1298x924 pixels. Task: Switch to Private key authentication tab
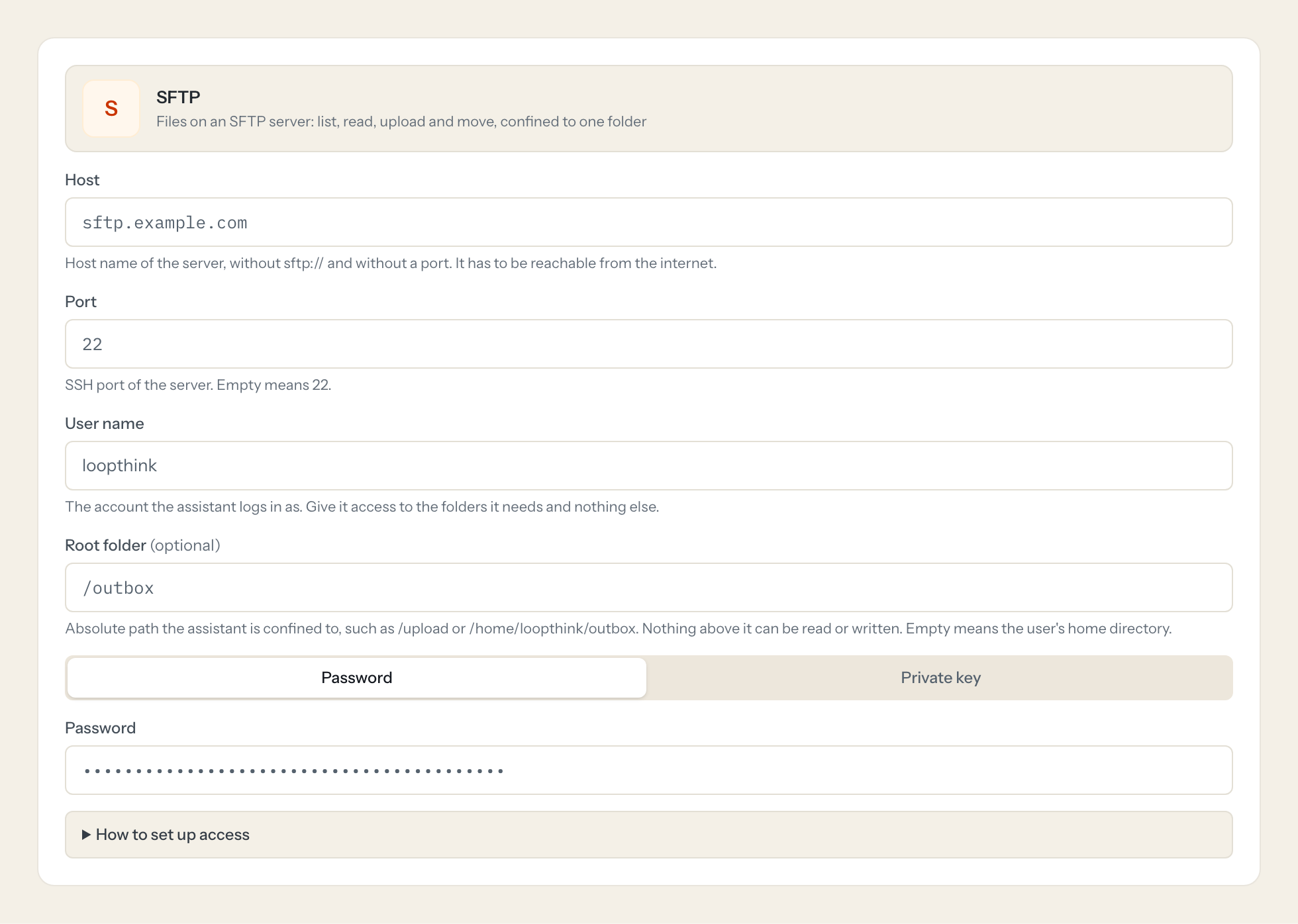940,678
